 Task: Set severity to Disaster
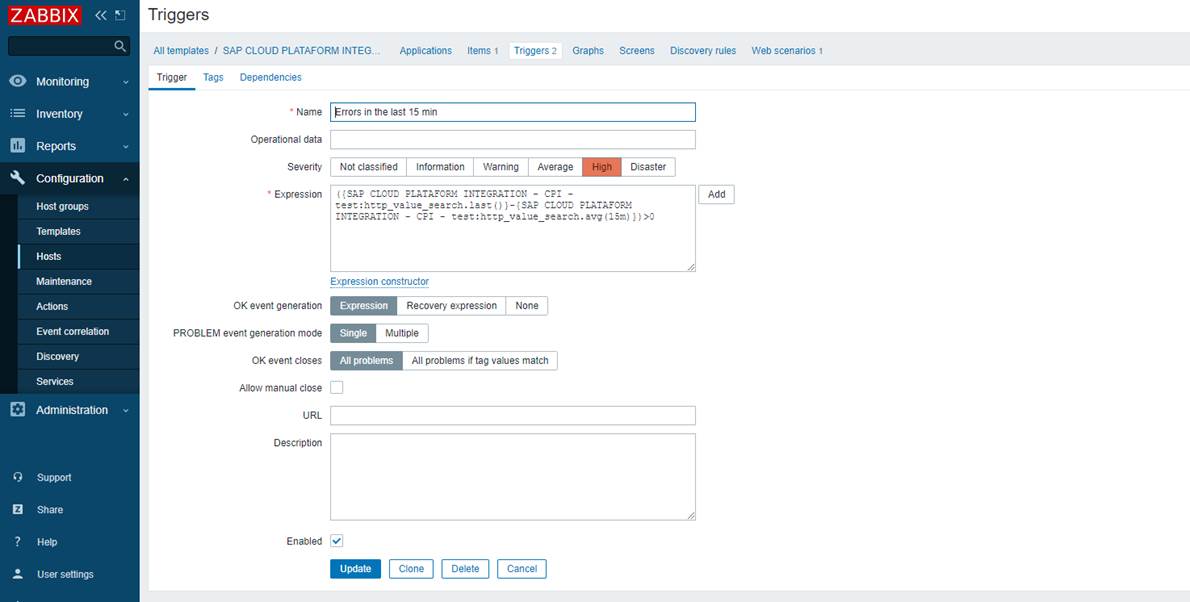[x=648, y=167]
